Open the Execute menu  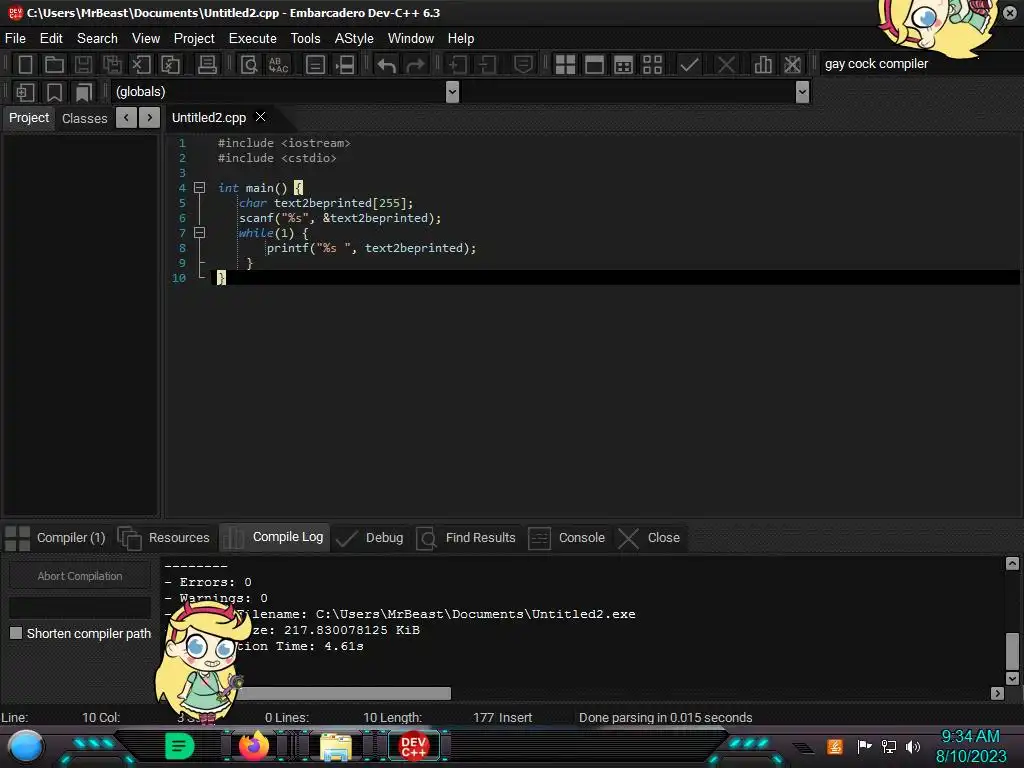tap(252, 39)
